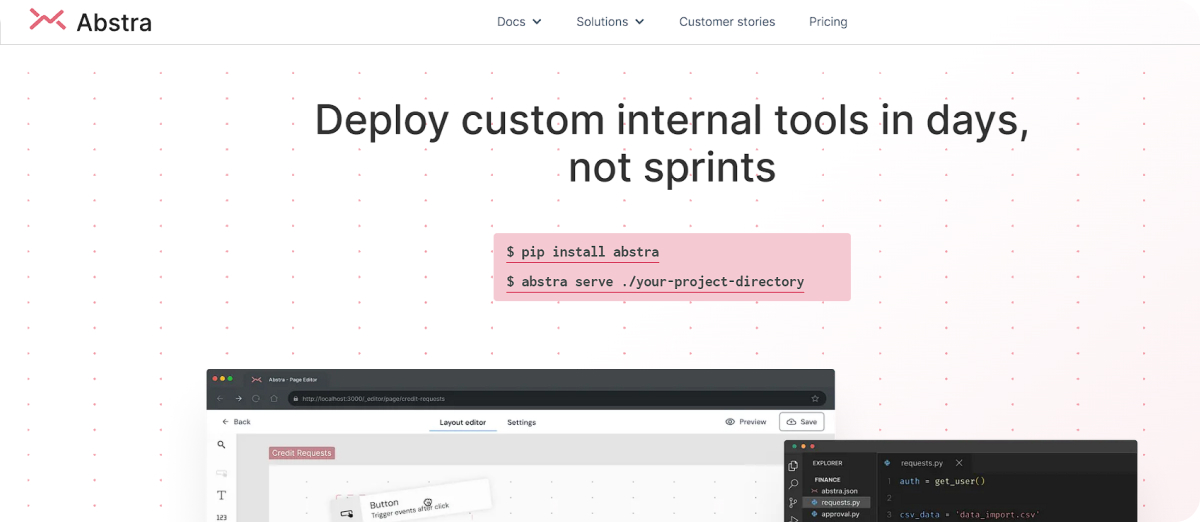1200x522 pixels.
Task: Click the browser home icon in Page Editor
Action: point(273,398)
